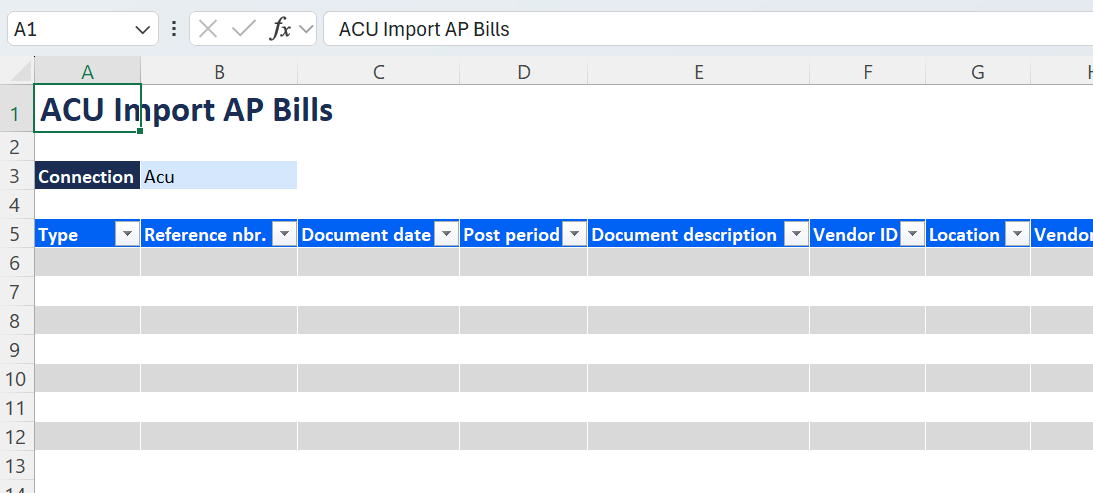Select column E header
The height and width of the screenshot is (493, 1093).
coord(698,72)
